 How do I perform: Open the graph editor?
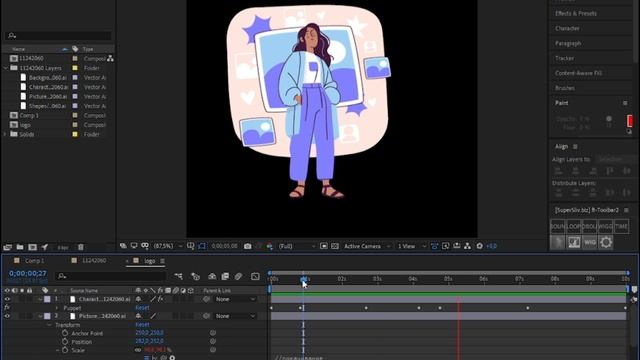click(x=255, y=276)
